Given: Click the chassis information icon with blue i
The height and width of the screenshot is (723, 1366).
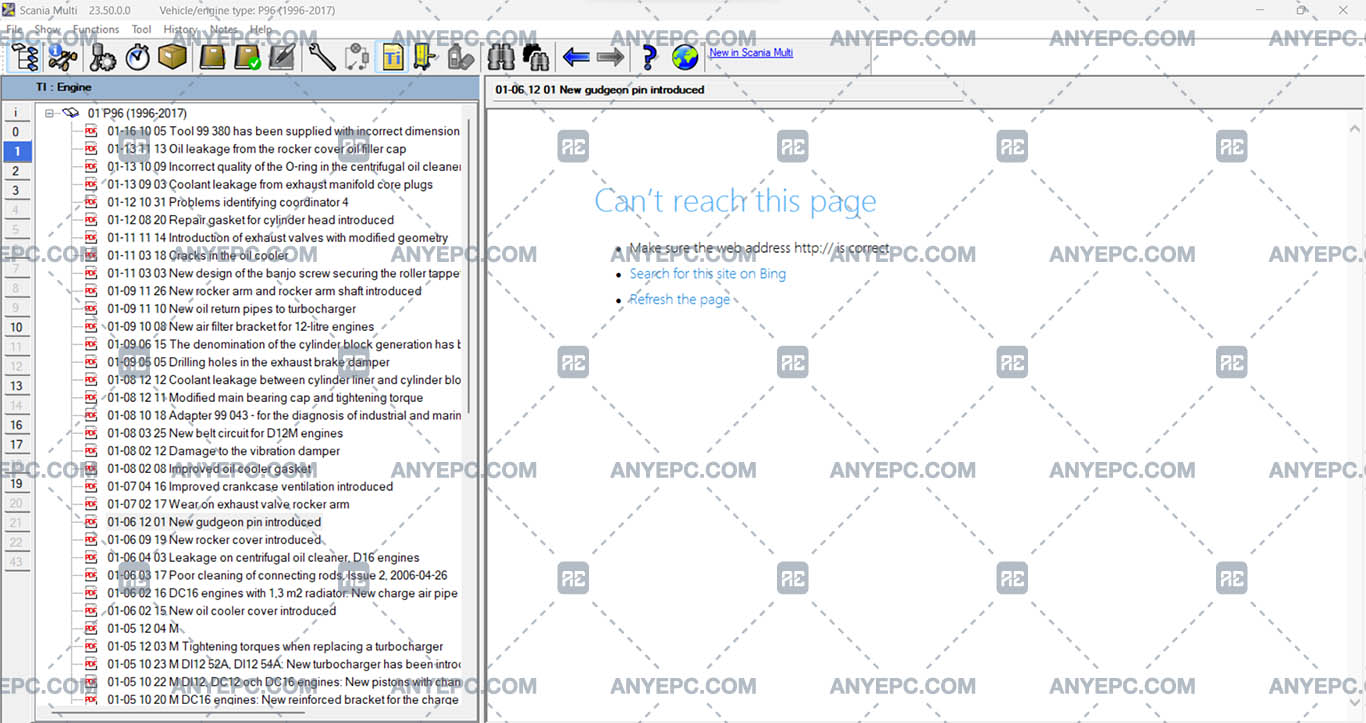Looking at the screenshot, I should [62, 57].
